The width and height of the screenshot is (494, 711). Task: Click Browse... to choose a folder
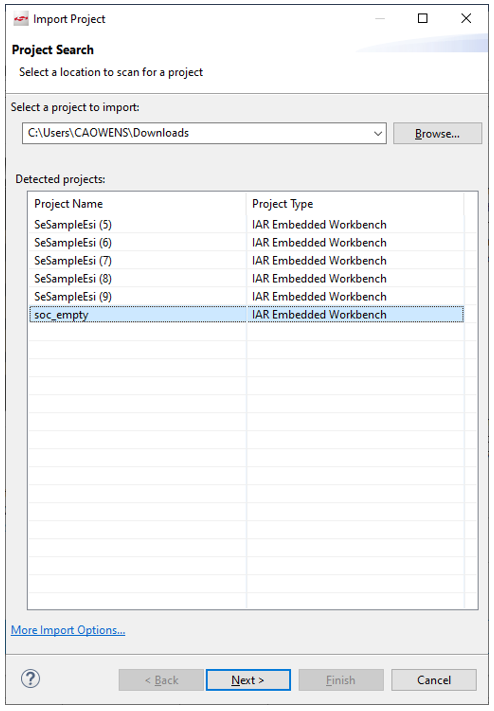[437, 133]
